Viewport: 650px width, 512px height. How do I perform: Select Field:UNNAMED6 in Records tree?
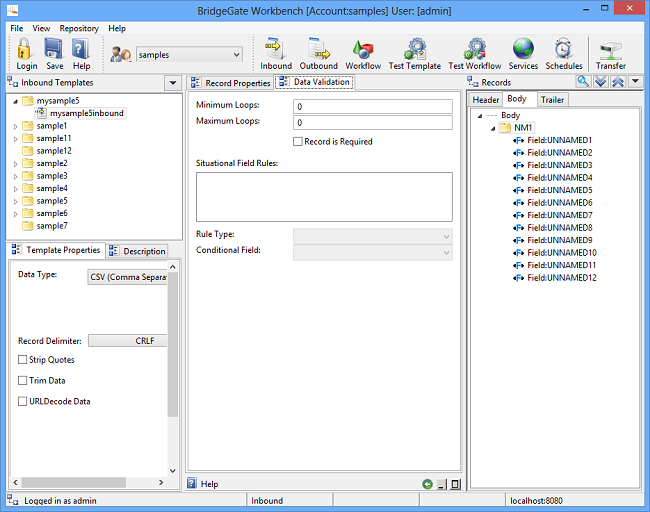pyautogui.click(x=553, y=203)
